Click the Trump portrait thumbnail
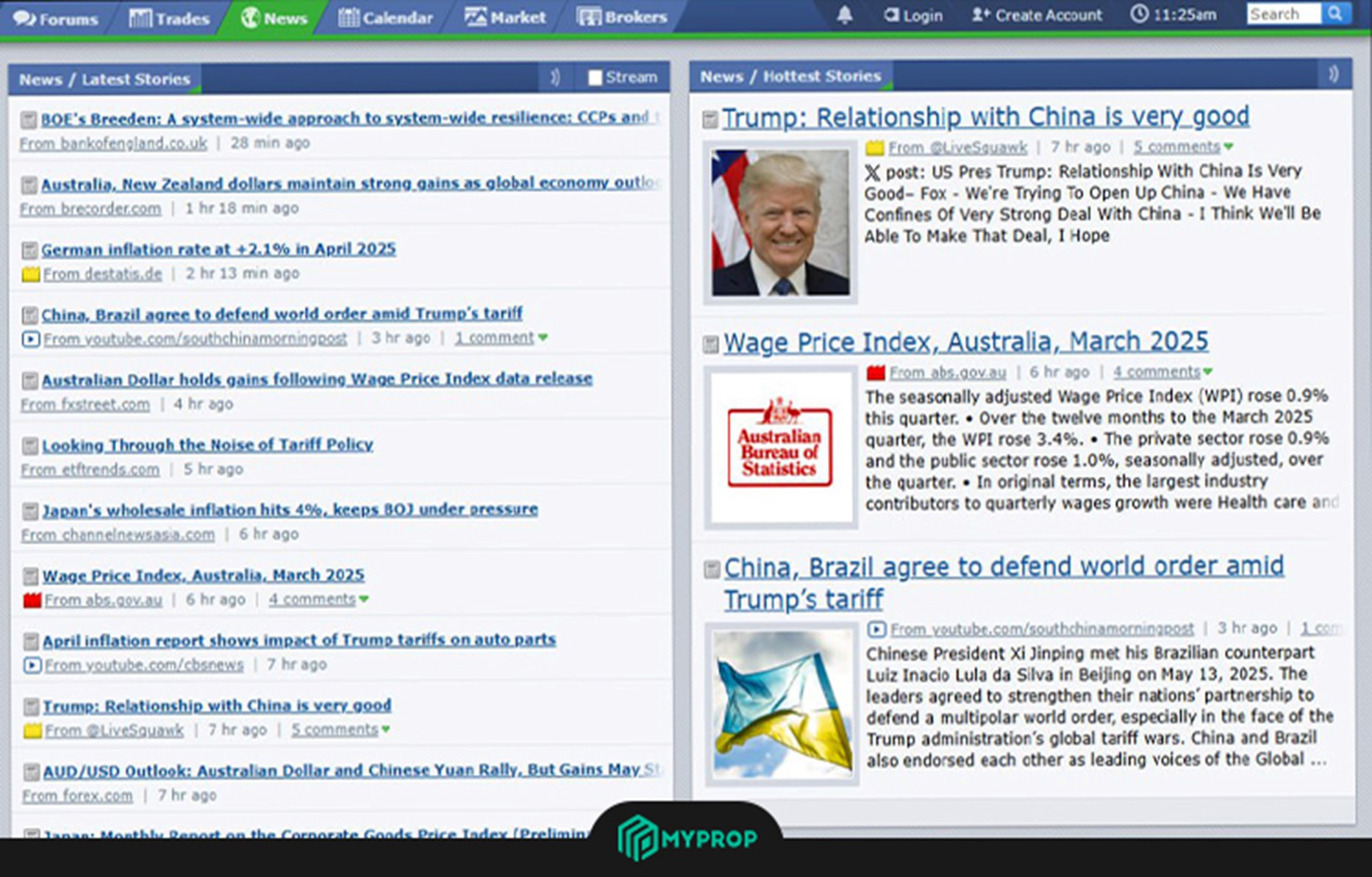The width and height of the screenshot is (1372, 877). (x=780, y=222)
